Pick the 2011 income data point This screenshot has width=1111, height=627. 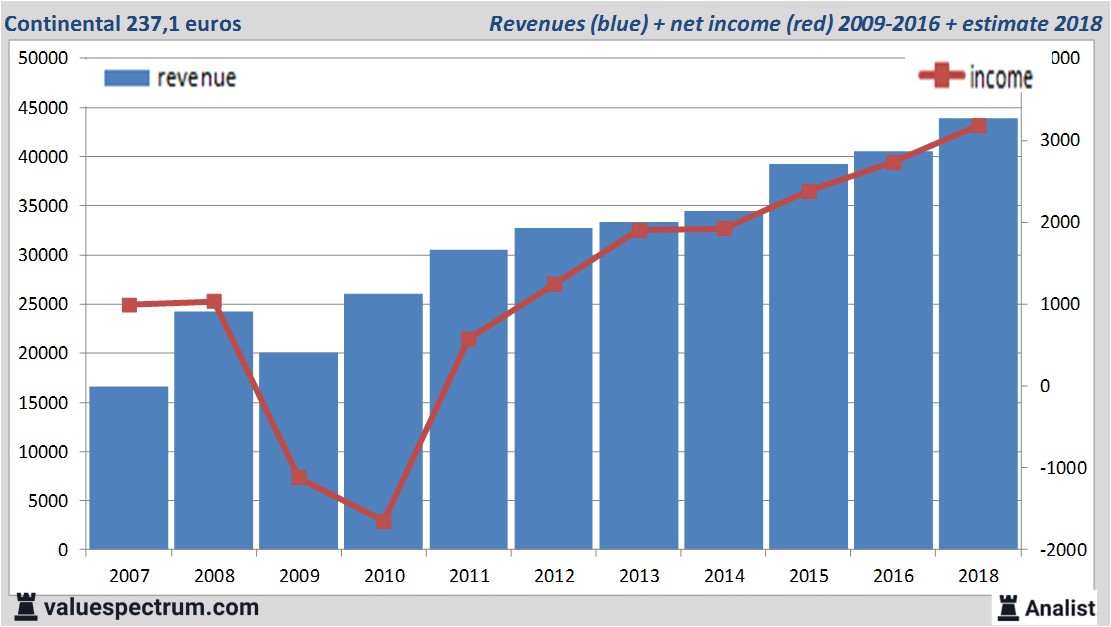(x=468, y=339)
